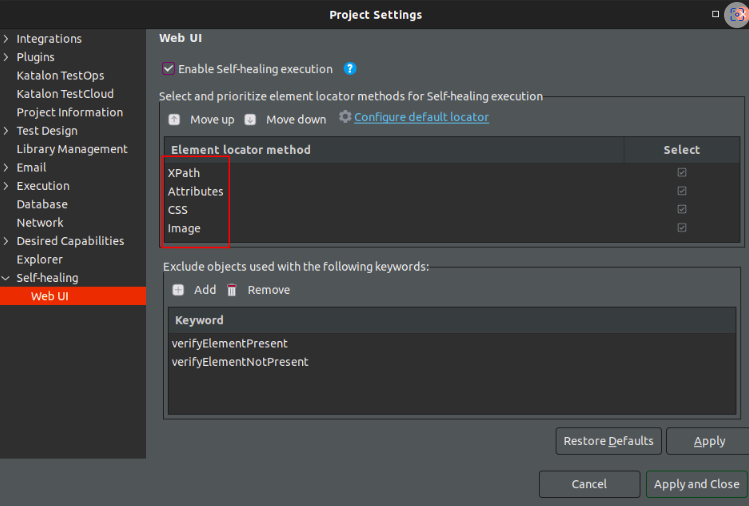Expand the Integrations tree node
The image size is (749, 506).
(7, 39)
